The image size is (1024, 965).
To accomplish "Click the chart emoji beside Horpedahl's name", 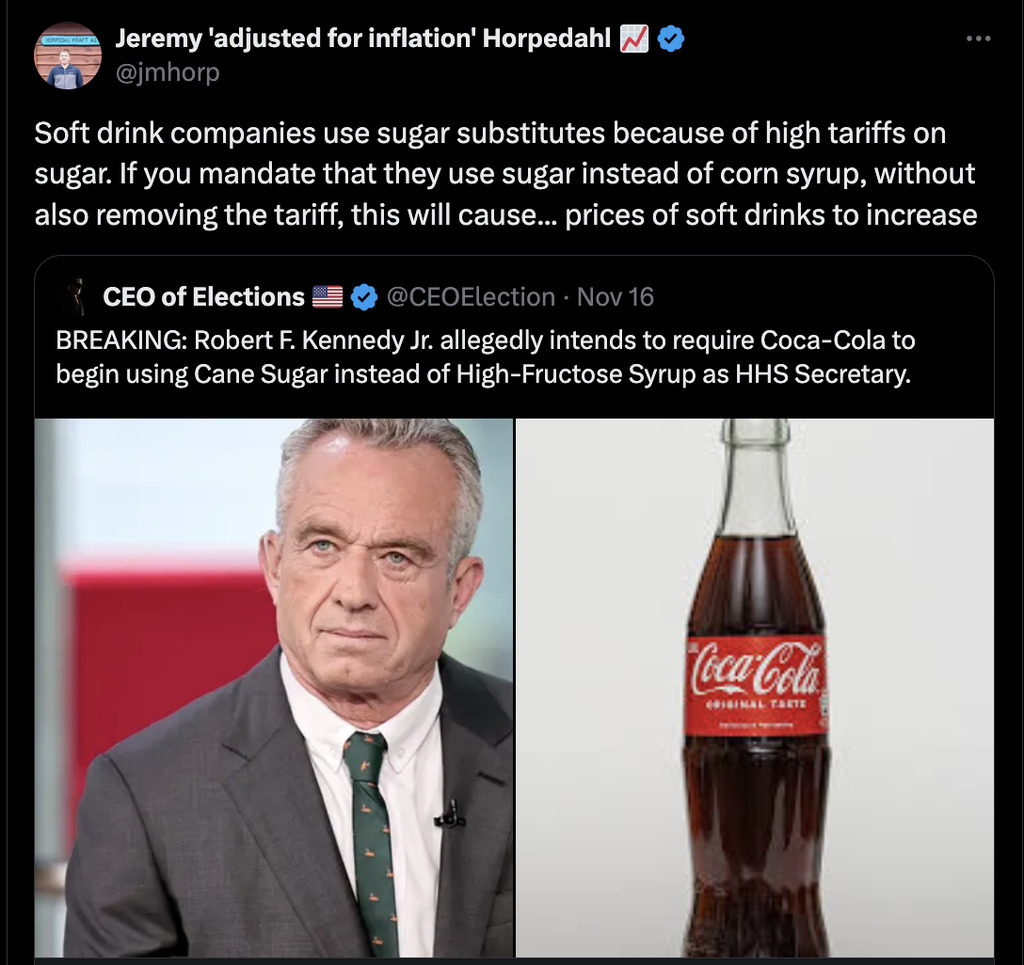I will (x=634, y=40).
